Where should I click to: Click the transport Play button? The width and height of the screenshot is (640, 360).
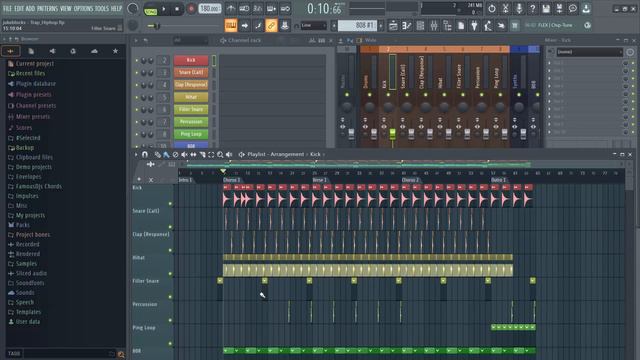coord(164,9)
